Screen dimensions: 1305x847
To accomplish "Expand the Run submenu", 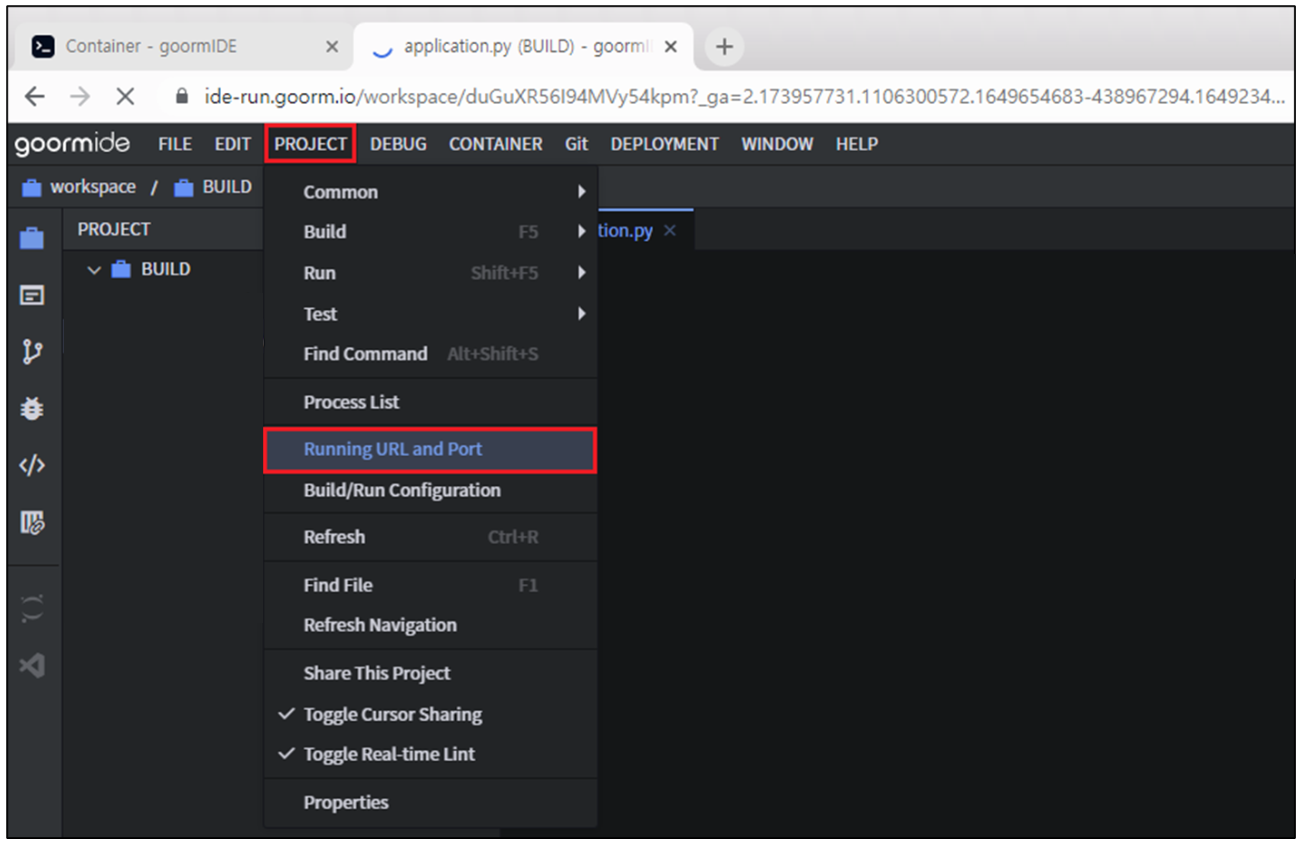I will click(x=430, y=273).
